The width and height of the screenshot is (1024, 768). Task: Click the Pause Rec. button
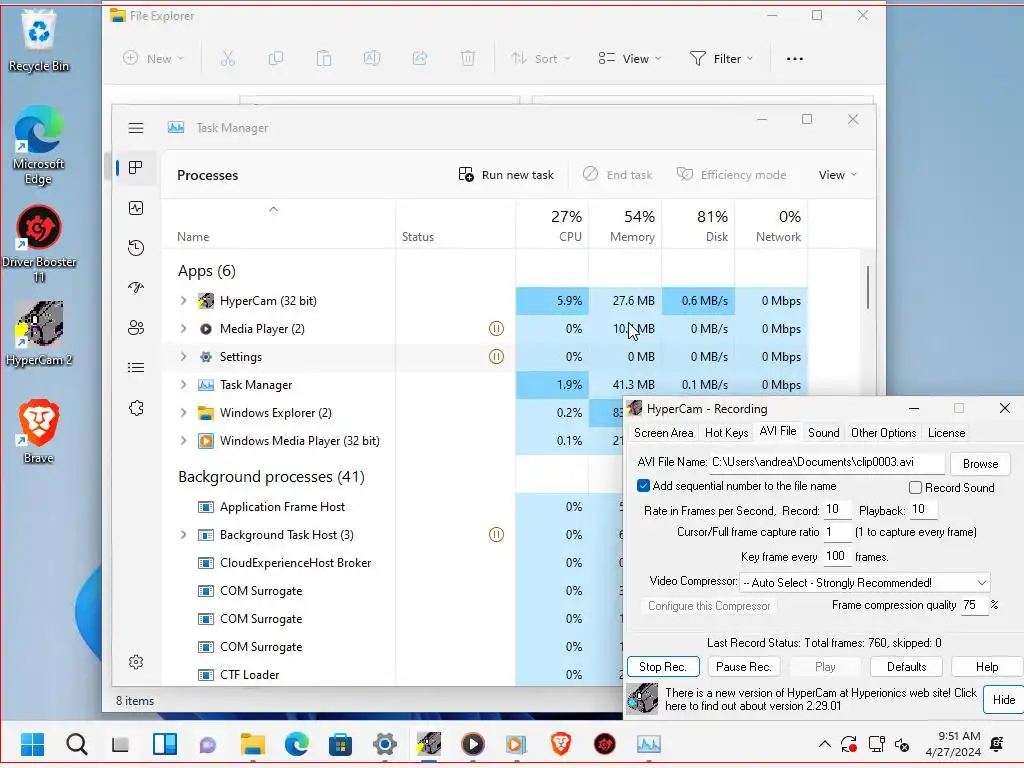point(744,667)
